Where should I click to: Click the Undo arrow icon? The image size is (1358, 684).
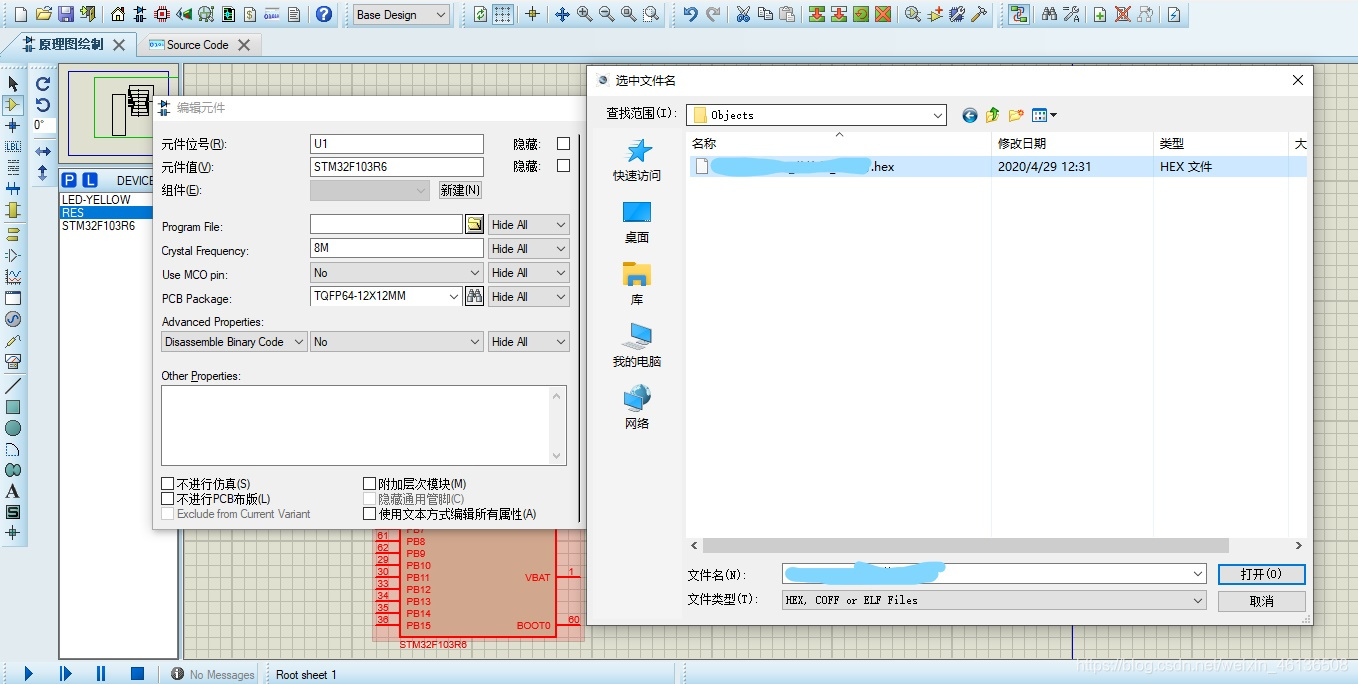tap(690, 14)
